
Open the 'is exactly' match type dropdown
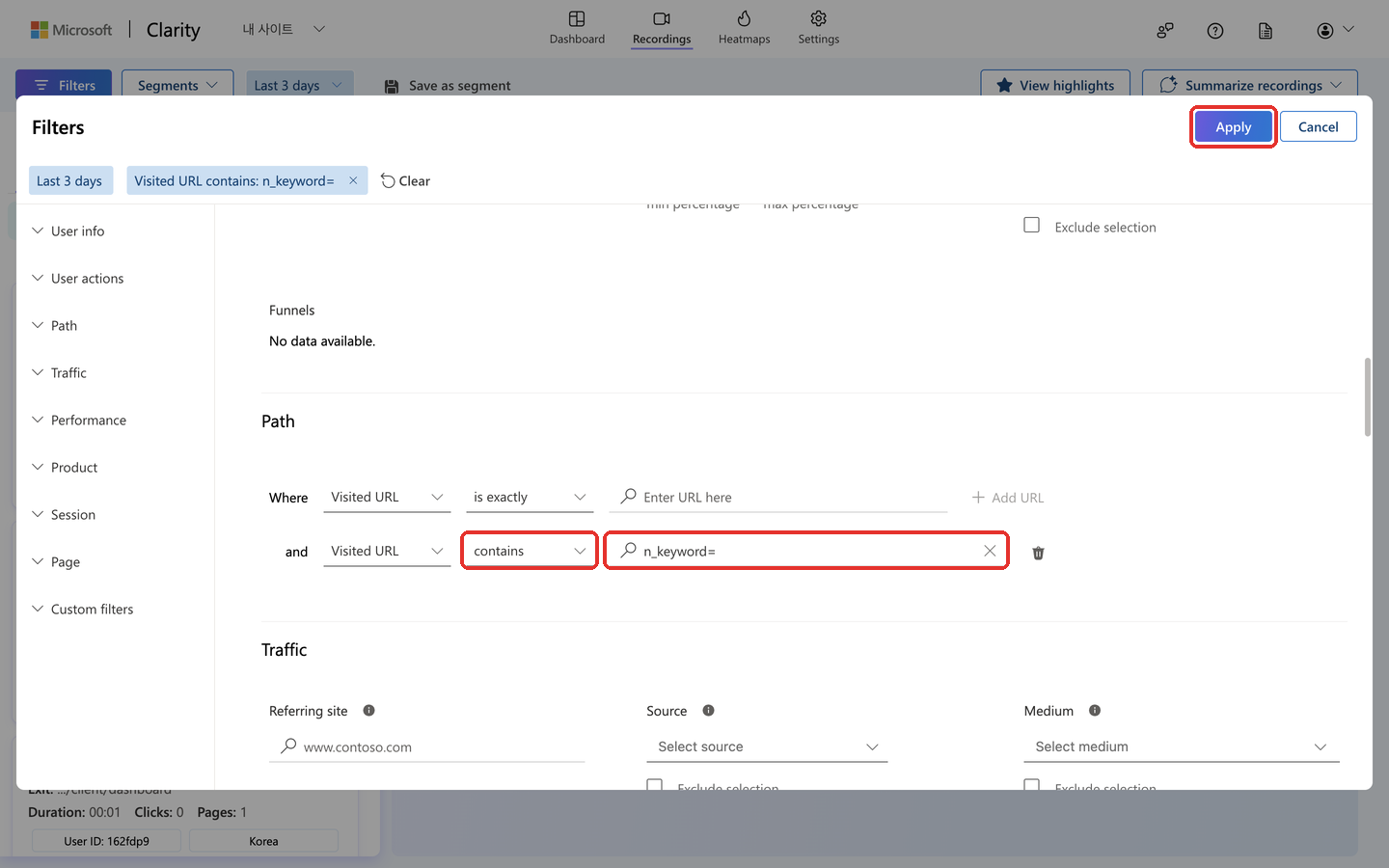point(530,498)
